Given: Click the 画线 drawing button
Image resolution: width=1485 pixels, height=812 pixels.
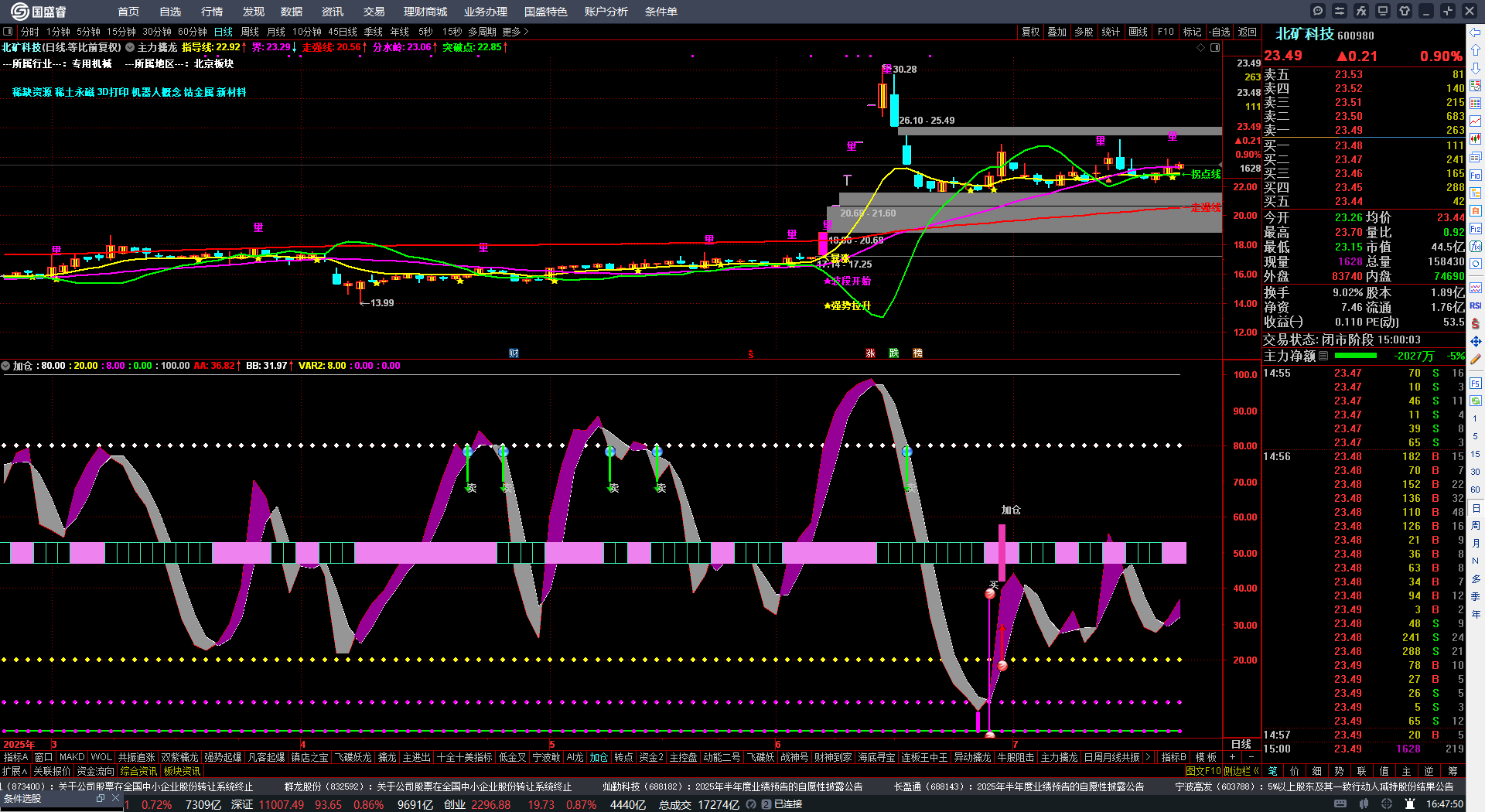Looking at the screenshot, I should pyautogui.click(x=1138, y=32).
